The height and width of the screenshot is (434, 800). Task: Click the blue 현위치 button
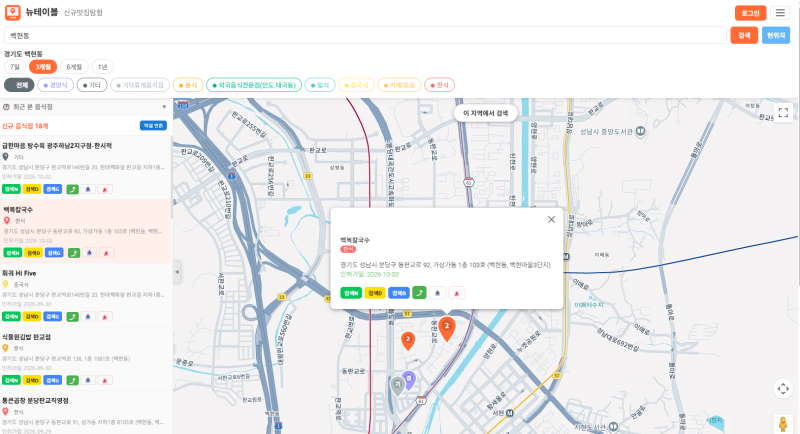(x=776, y=35)
